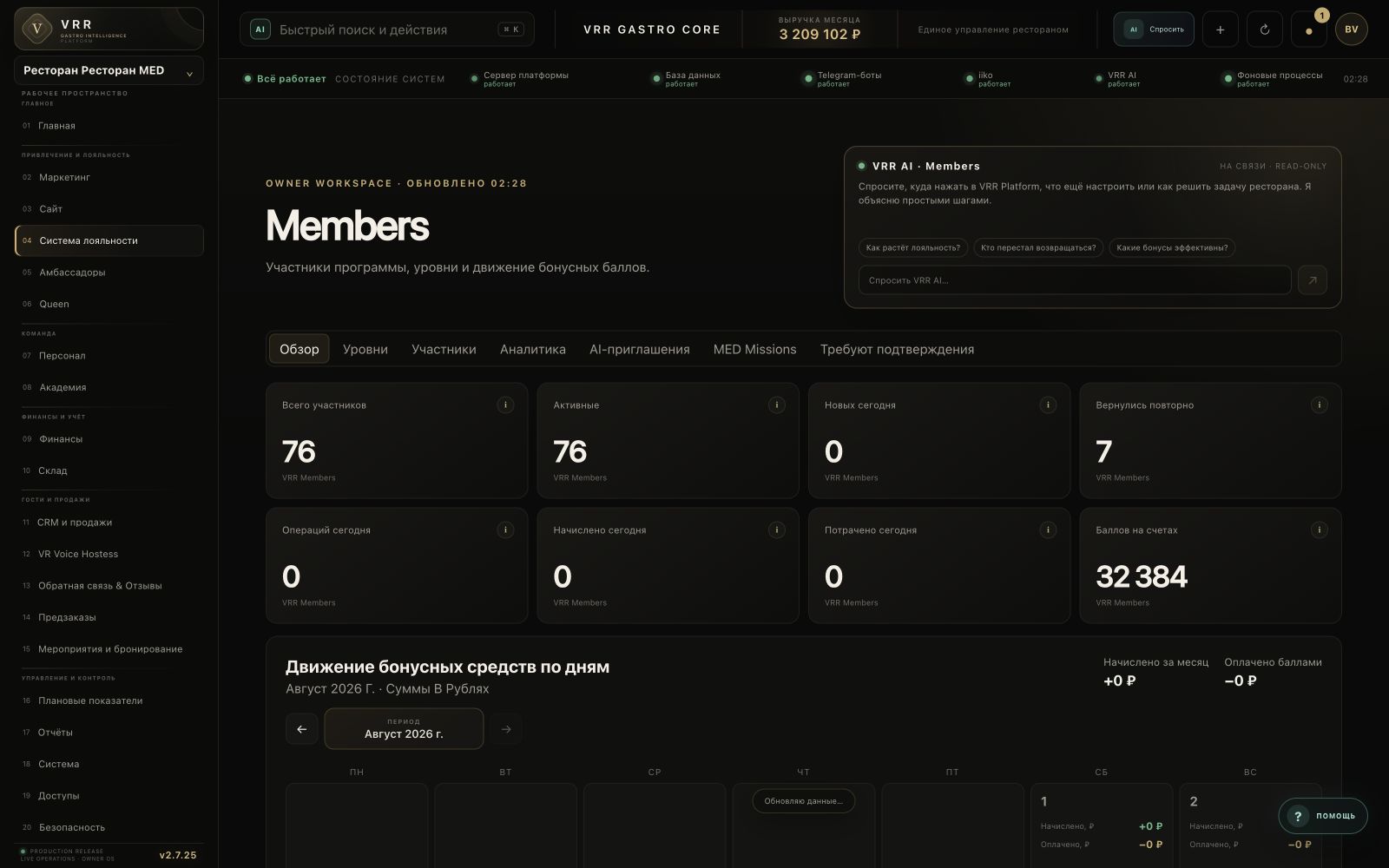Select the Обзор tab
This screenshot has width=1389, height=868.
pos(300,349)
